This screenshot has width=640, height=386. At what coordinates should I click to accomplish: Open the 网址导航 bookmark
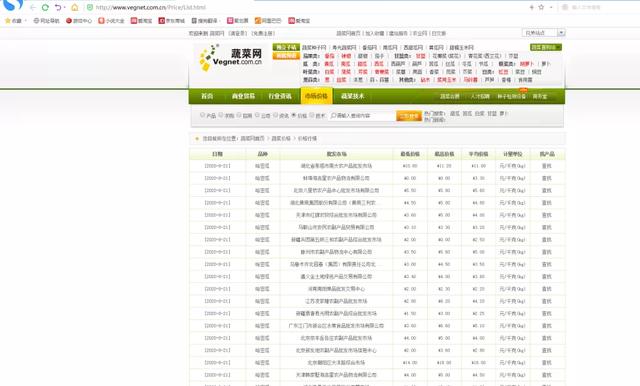[47, 20]
